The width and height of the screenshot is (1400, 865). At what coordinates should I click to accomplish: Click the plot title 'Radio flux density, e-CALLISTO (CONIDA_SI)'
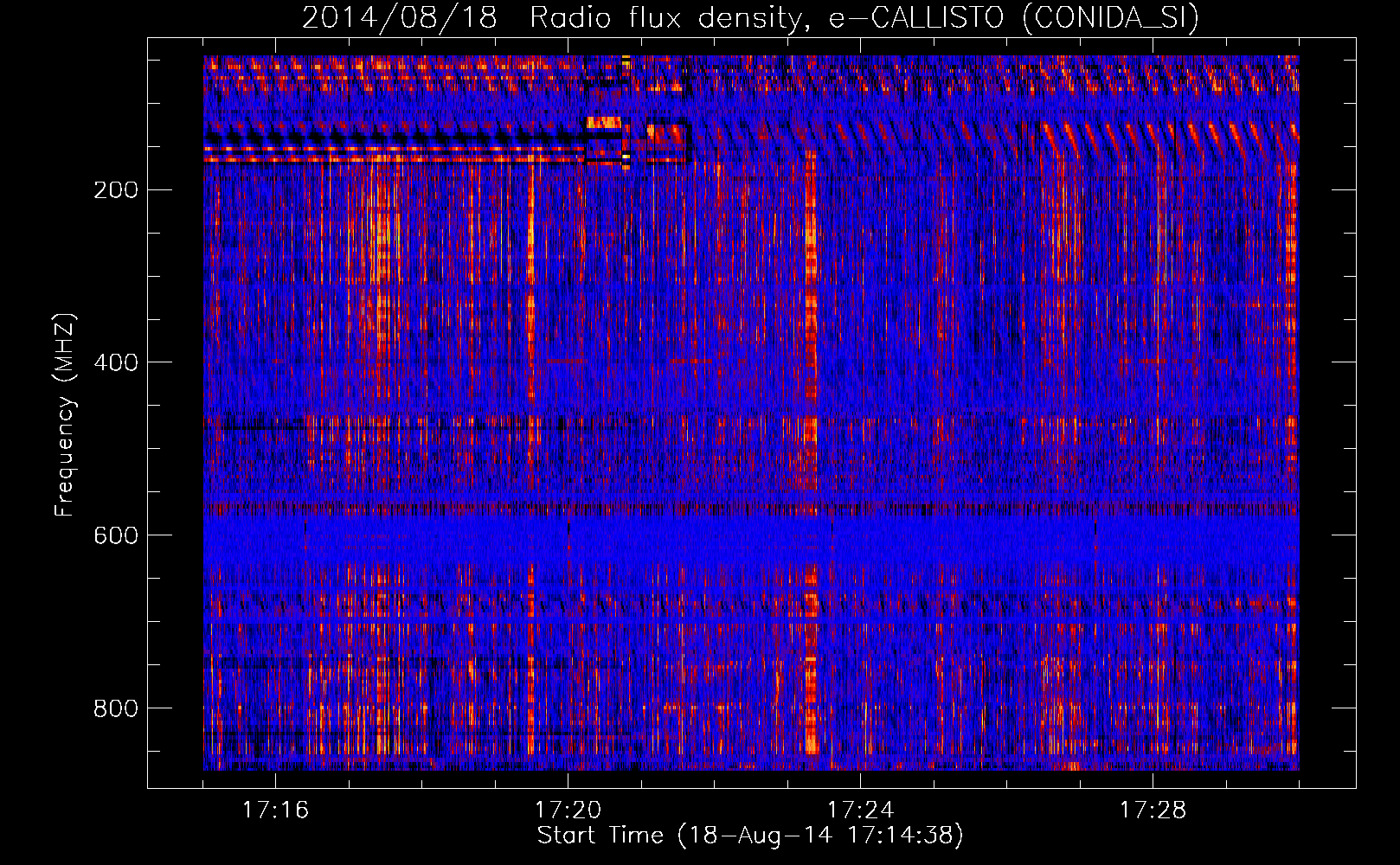(x=864, y=18)
